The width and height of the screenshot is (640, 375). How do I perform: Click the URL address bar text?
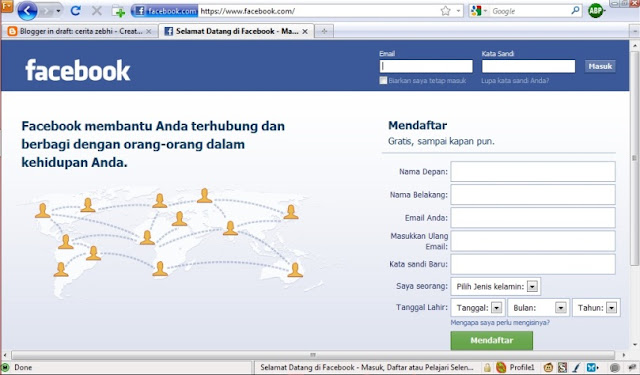(x=247, y=11)
